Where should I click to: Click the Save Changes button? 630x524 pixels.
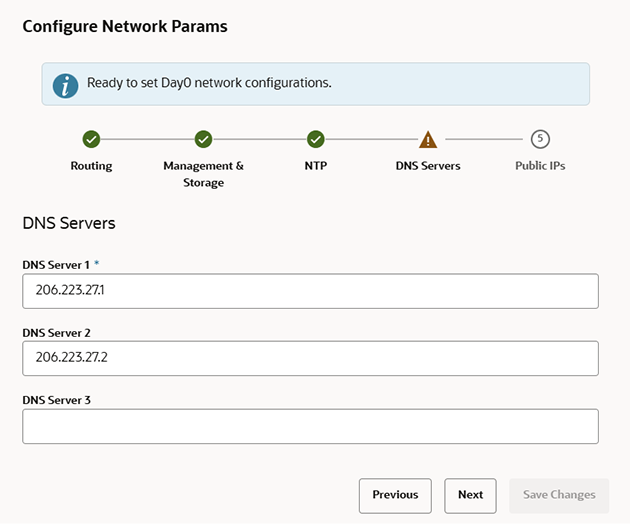(x=559, y=495)
